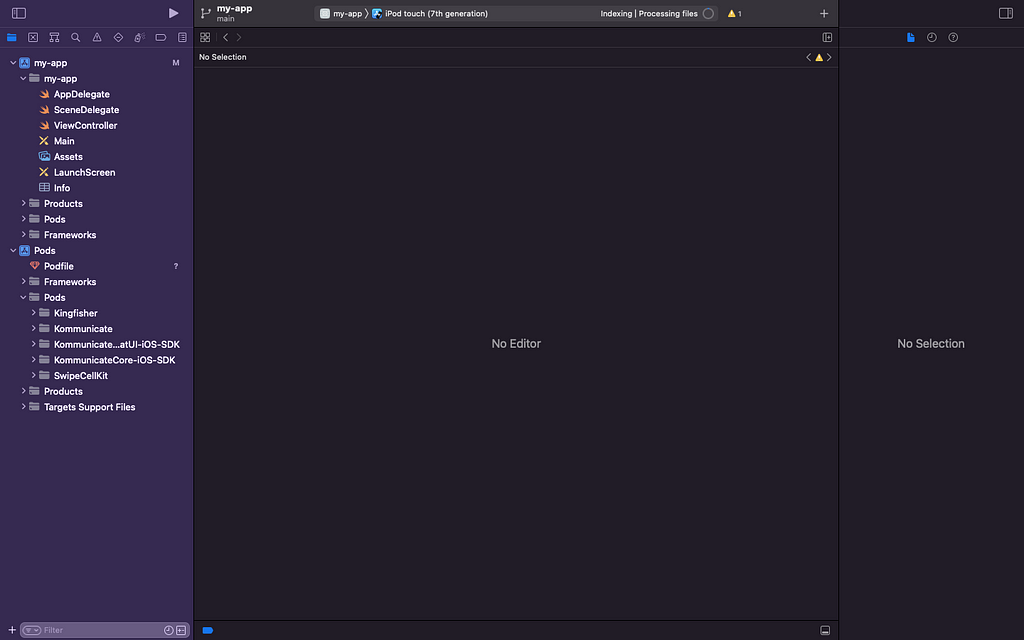The height and width of the screenshot is (640, 1024).
Task: Jump to previous issue
Action: pyautogui.click(x=808, y=57)
